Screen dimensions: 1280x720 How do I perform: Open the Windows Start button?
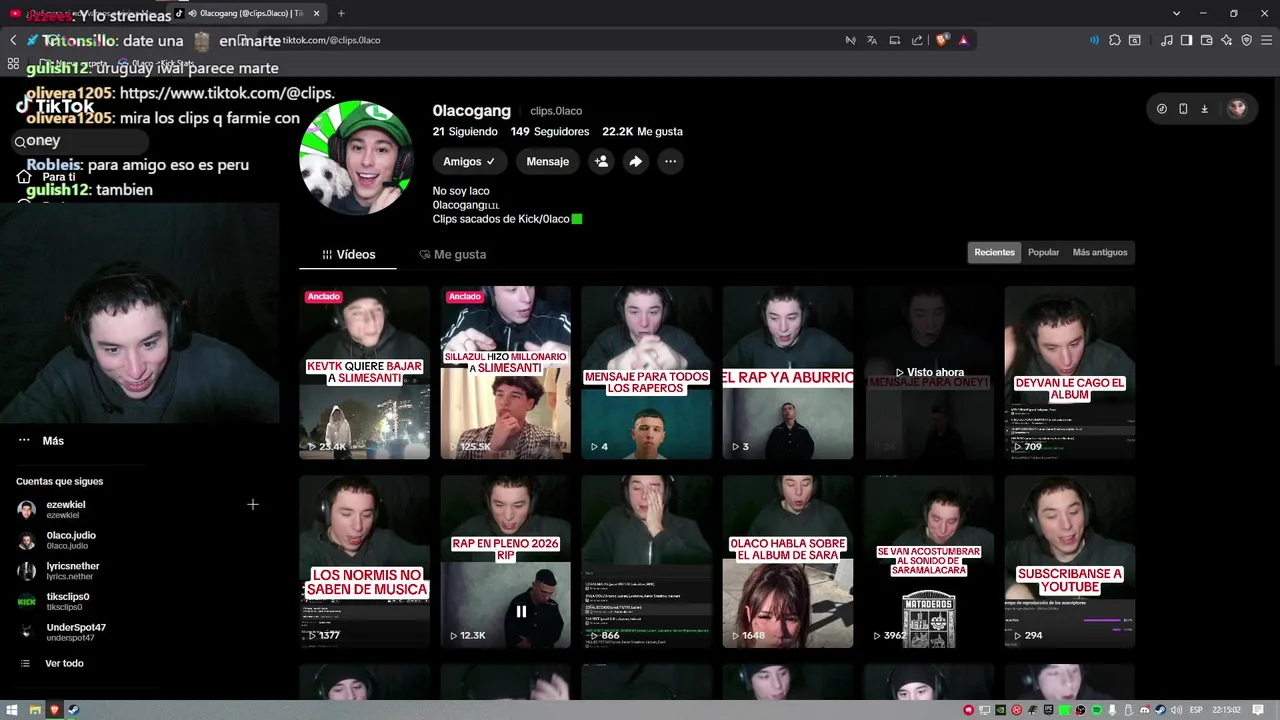(13, 710)
